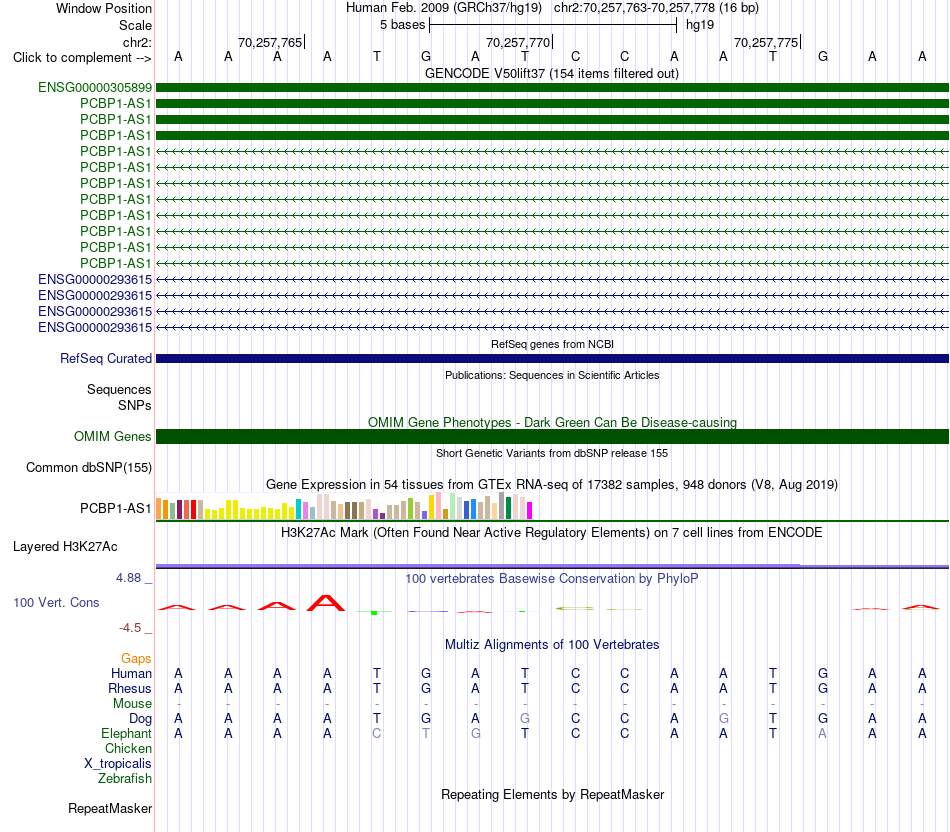Click the ENSG00000305899 gene label
950x832 pixels.
(95, 87)
